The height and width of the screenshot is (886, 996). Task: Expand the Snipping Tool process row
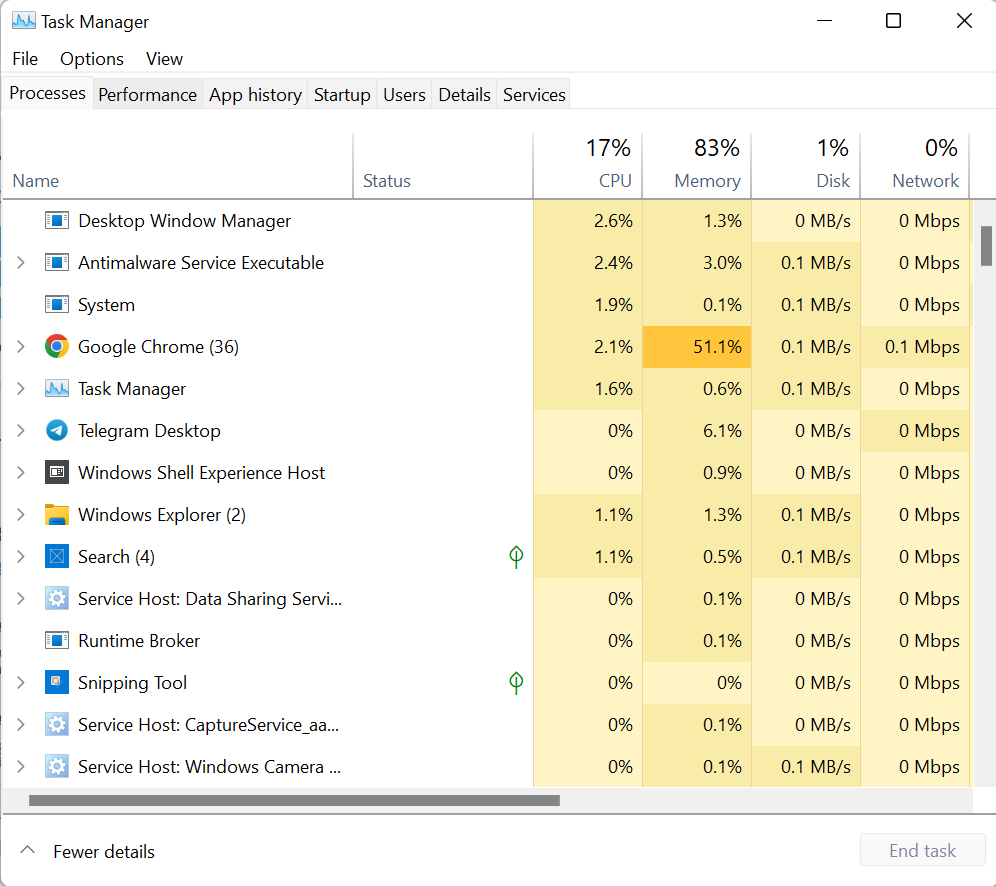click(x=20, y=682)
